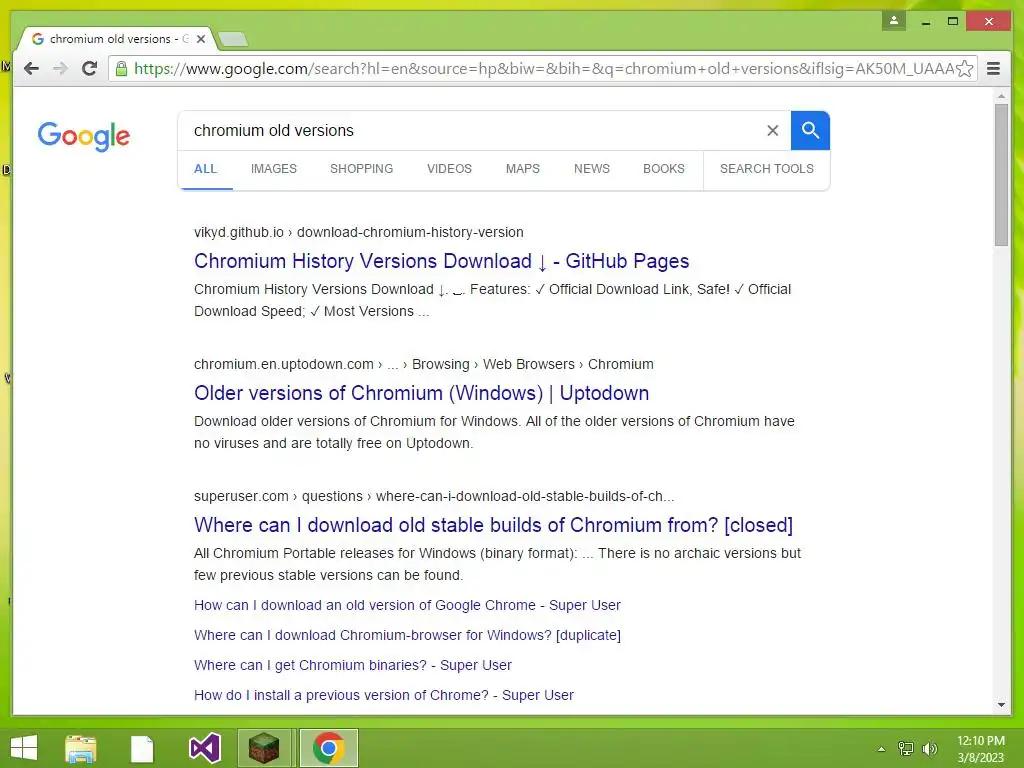Open the blank document taskbar icon
This screenshot has height=768, width=1024.
[142, 748]
